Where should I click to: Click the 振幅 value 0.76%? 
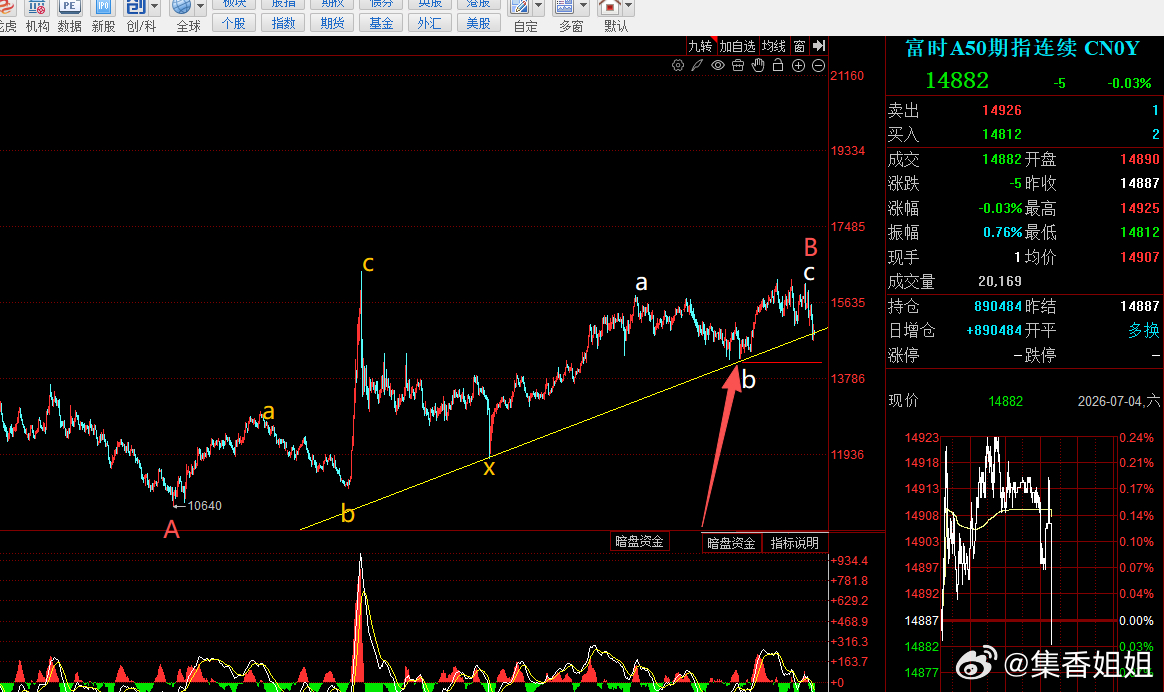(x=1003, y=232)
